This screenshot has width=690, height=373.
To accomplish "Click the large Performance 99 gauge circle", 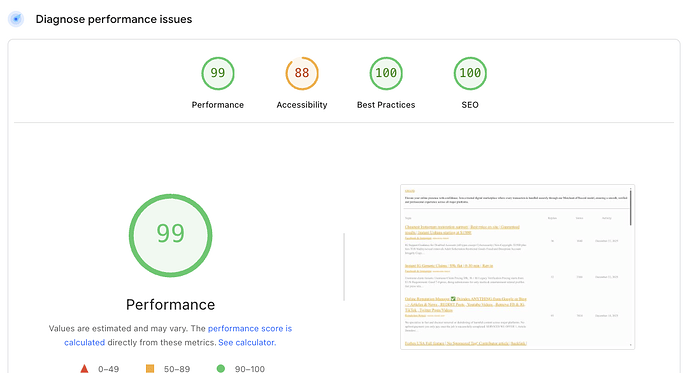I will coord(171,235).
